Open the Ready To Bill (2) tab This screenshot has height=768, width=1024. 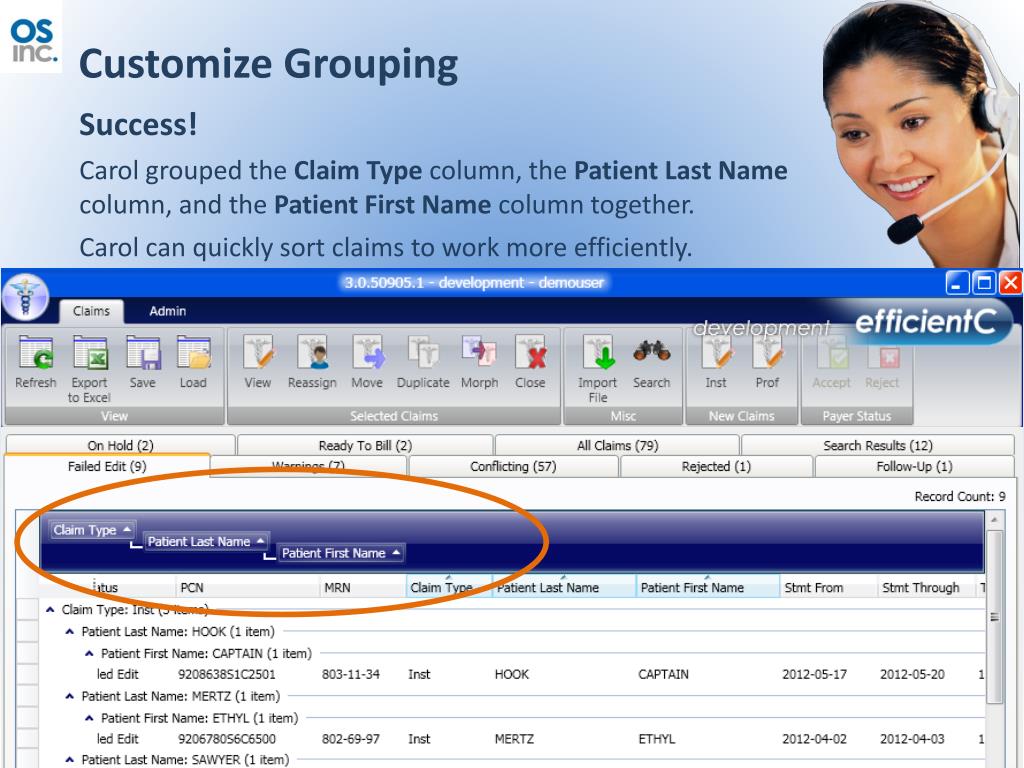pos(365,445)
